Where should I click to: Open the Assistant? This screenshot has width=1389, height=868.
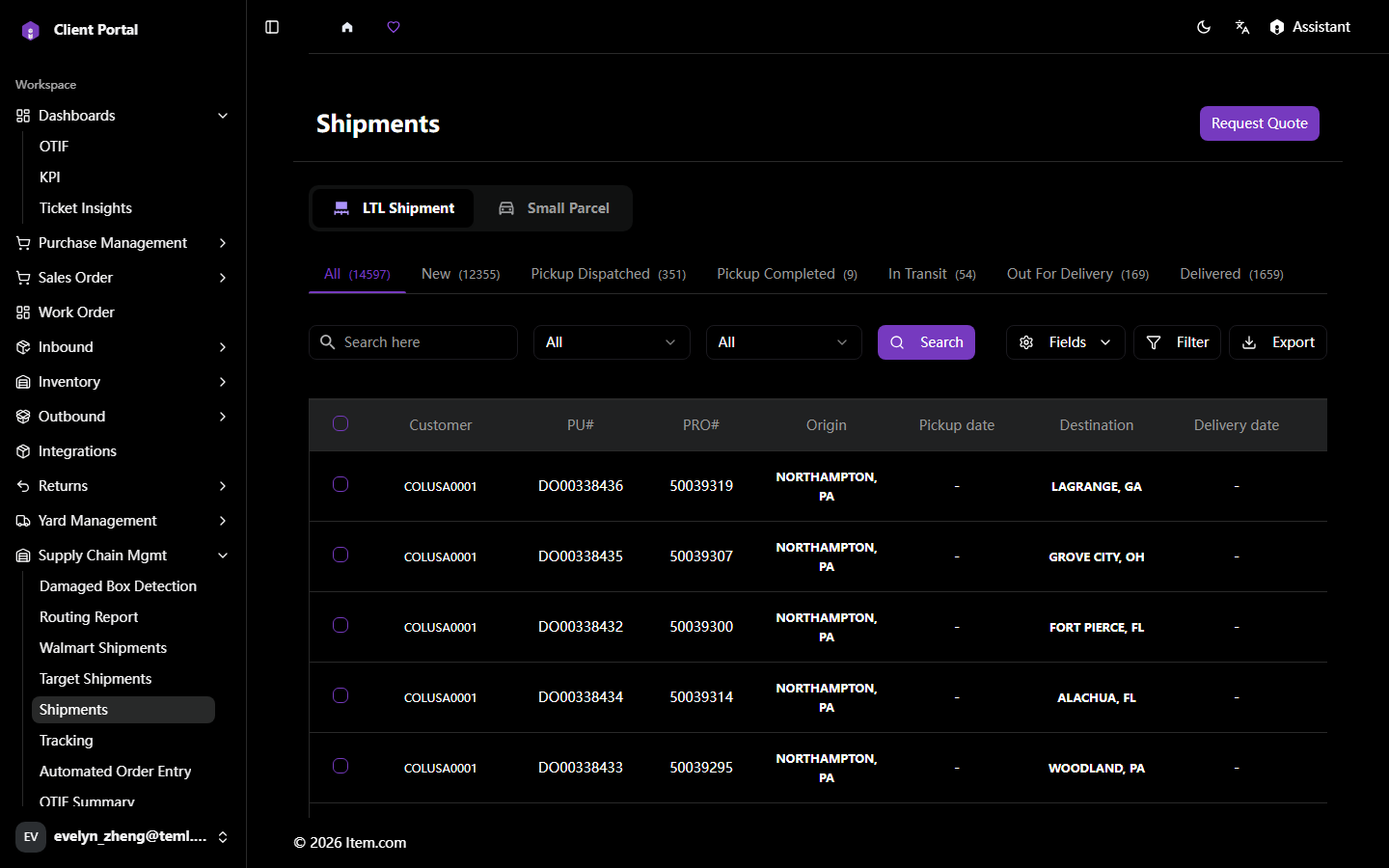[1310, 27]
